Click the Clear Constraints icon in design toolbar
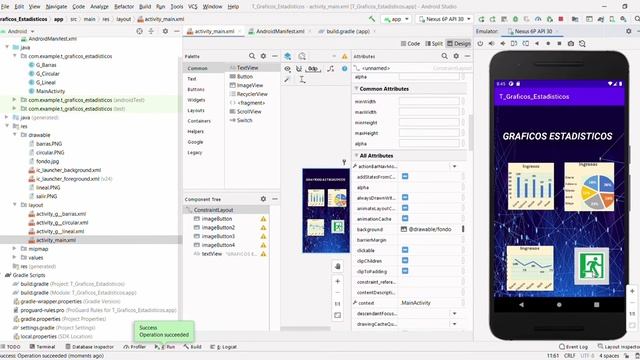 331,69
